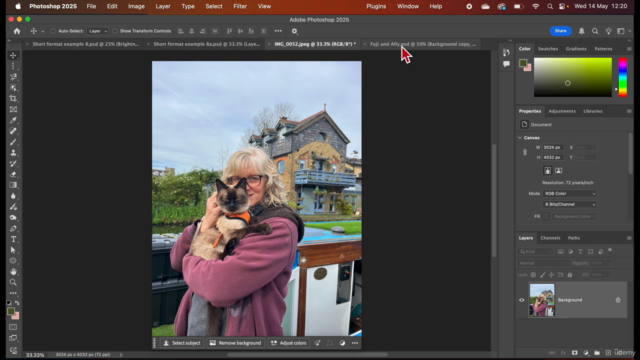
Task: Go to Photoshop Home screen
Action: (17, 31)
